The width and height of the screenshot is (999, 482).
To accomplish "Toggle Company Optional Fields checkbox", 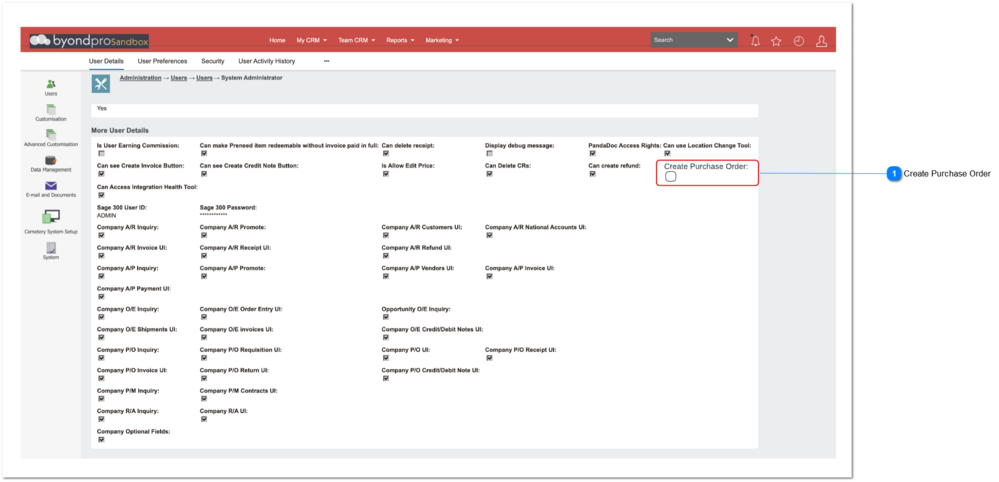I will (101, 439).
